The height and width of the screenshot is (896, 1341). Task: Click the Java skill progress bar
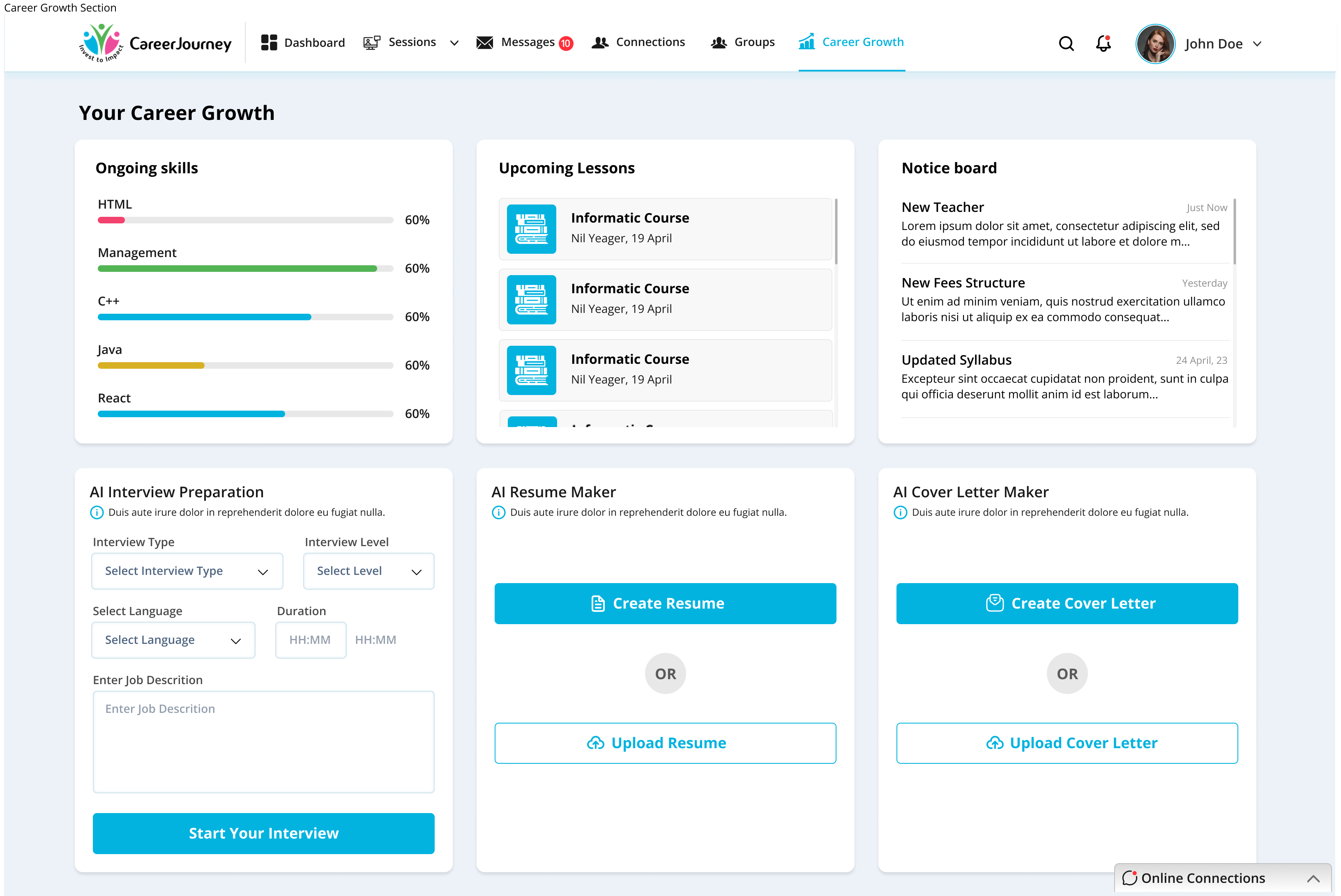click(x=245, y=366)
